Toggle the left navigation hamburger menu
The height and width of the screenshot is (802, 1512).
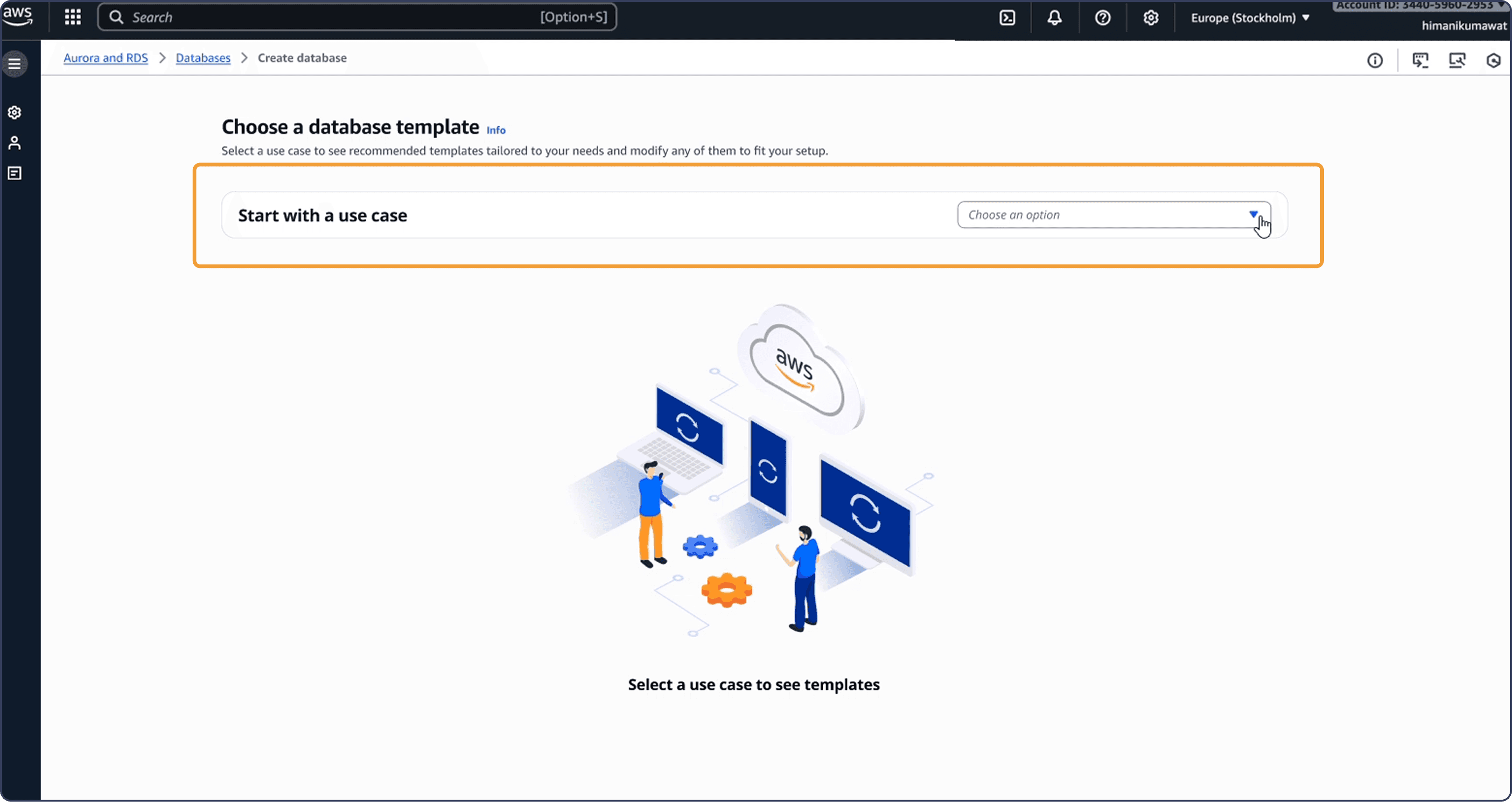(14, 63)
